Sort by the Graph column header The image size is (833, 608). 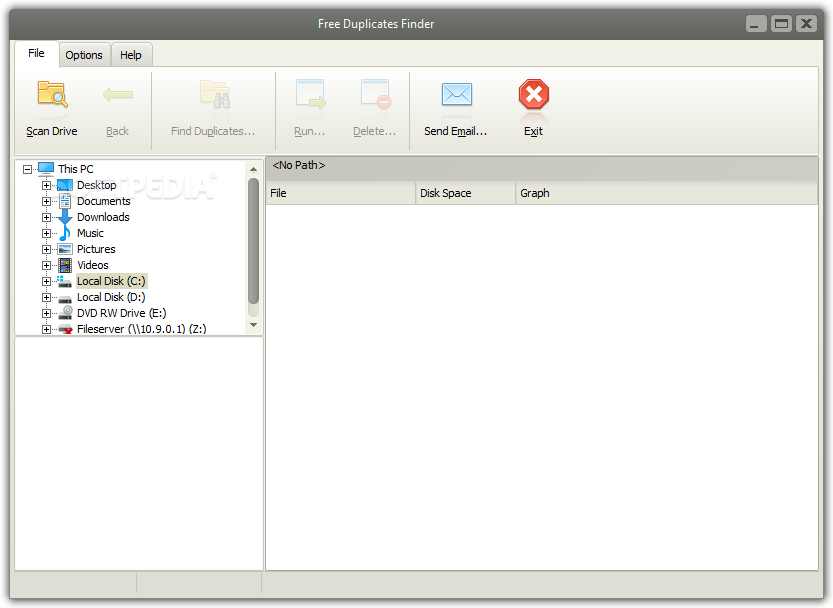coord(667,193)
